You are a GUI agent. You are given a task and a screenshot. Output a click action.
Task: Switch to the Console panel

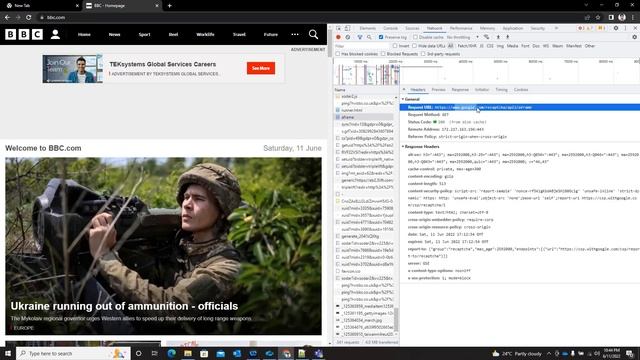(x=390, y=28)
